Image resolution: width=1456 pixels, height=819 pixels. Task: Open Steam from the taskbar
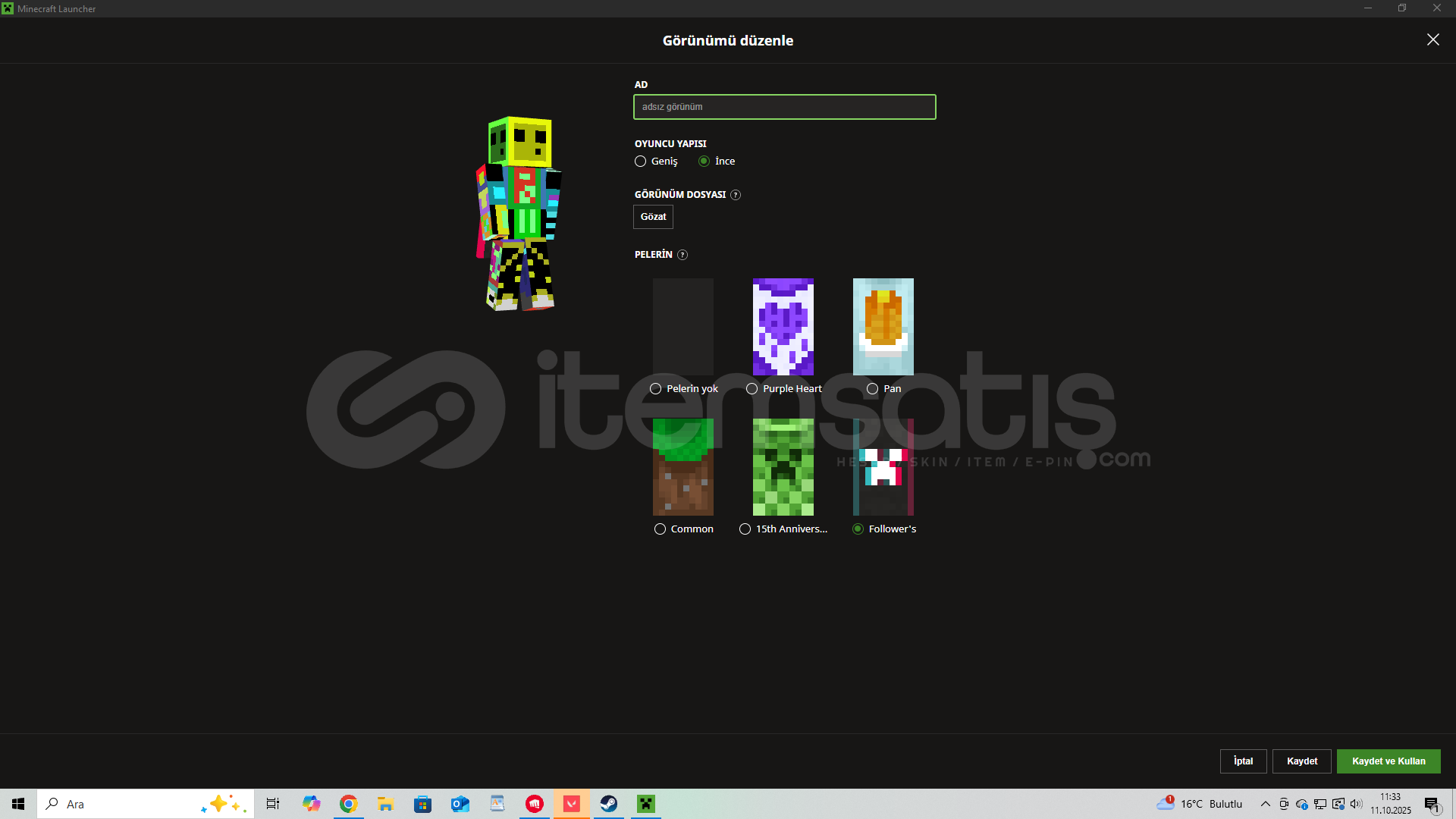click(x=609, y=804)
